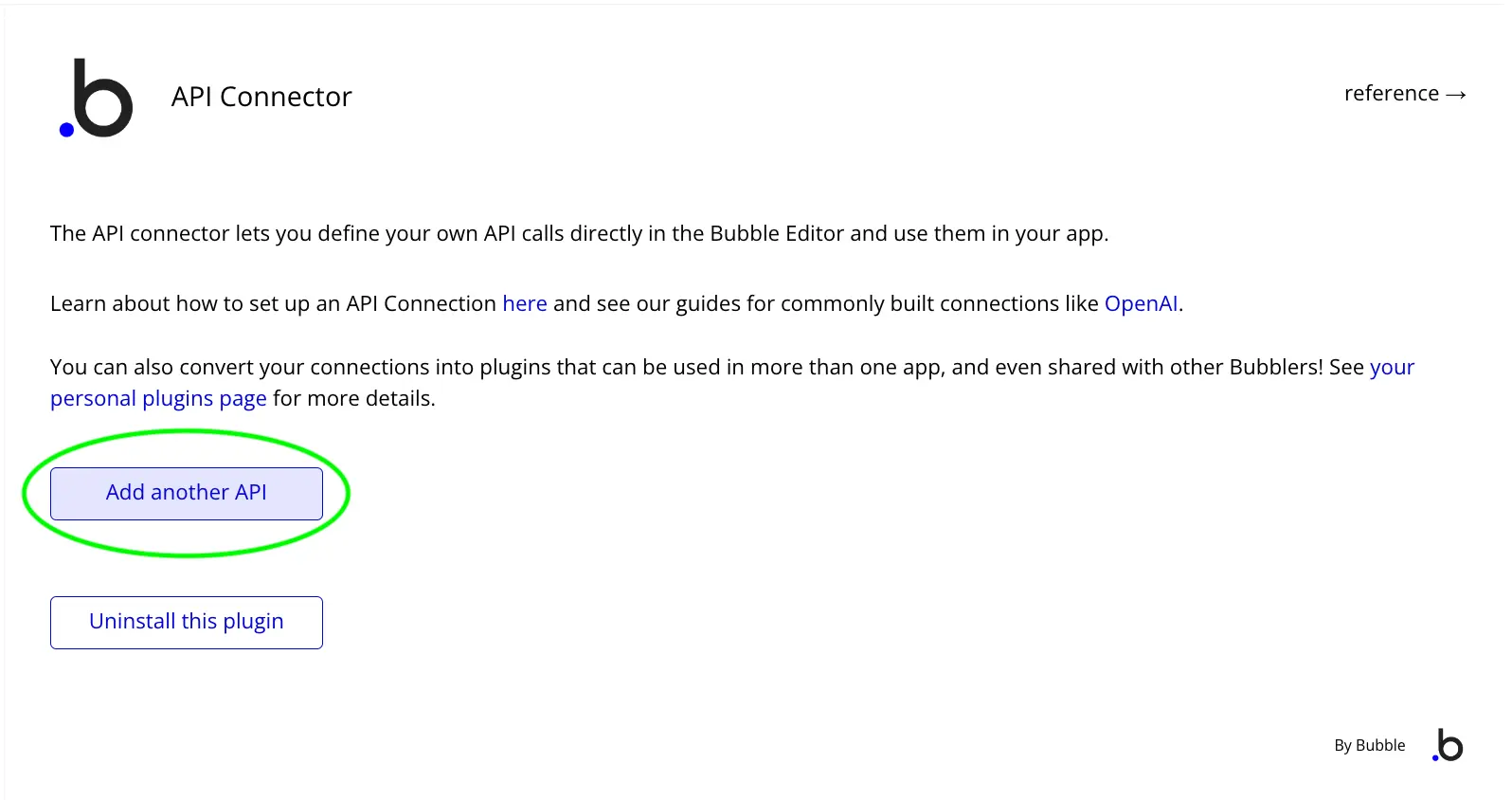
Task: Click "personal plugins page" in the third paragraph
Action: 158,398
